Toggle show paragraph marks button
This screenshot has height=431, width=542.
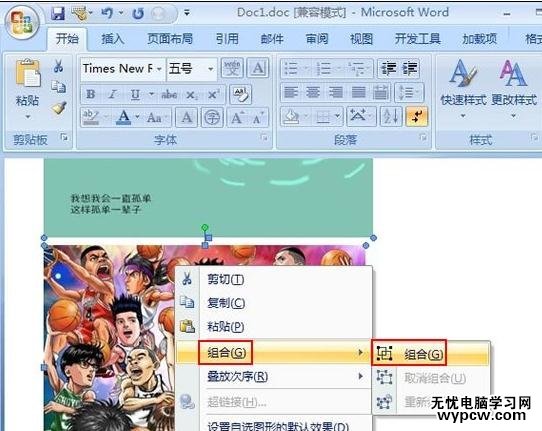coord(417,116)
